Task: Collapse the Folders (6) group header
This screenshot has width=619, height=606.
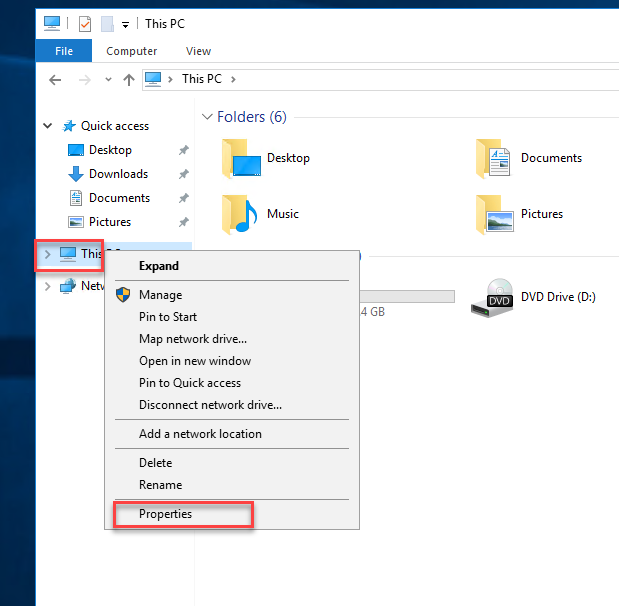Action: tap(207, 117)
